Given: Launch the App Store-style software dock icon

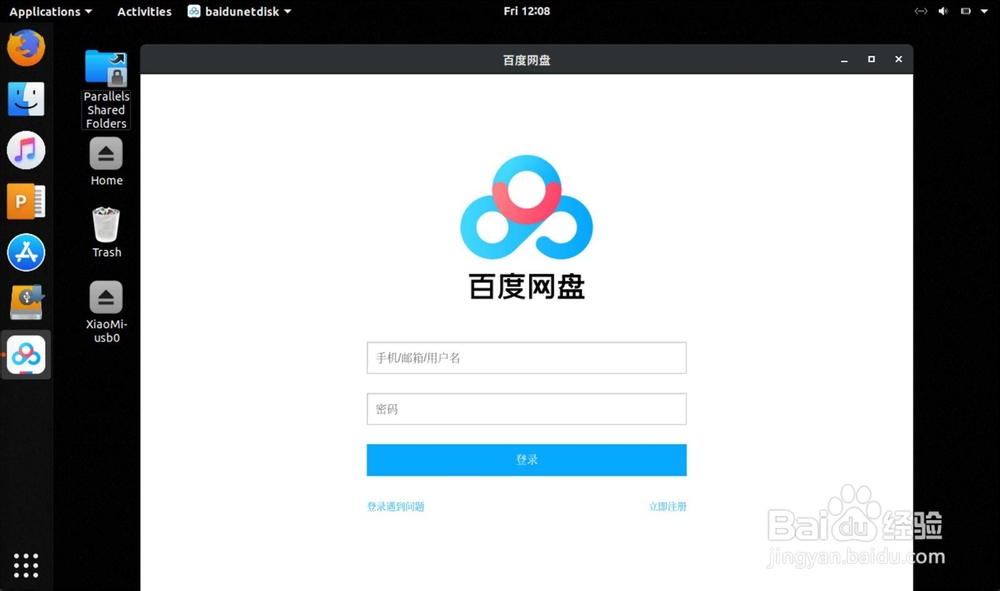Looking at the screenshot, I should [26, 252].
